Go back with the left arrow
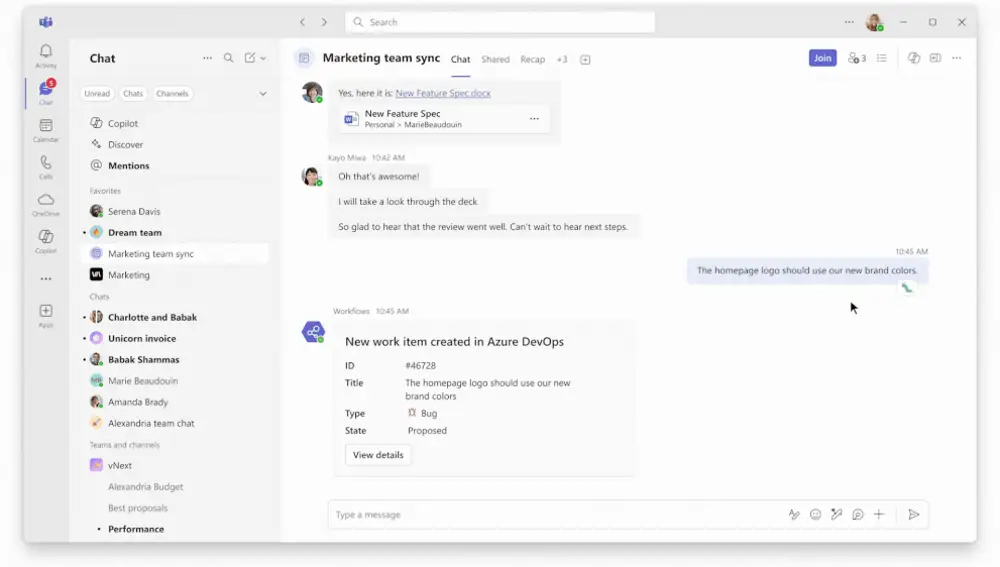1000x567 pixels. (x=302, y=22)
